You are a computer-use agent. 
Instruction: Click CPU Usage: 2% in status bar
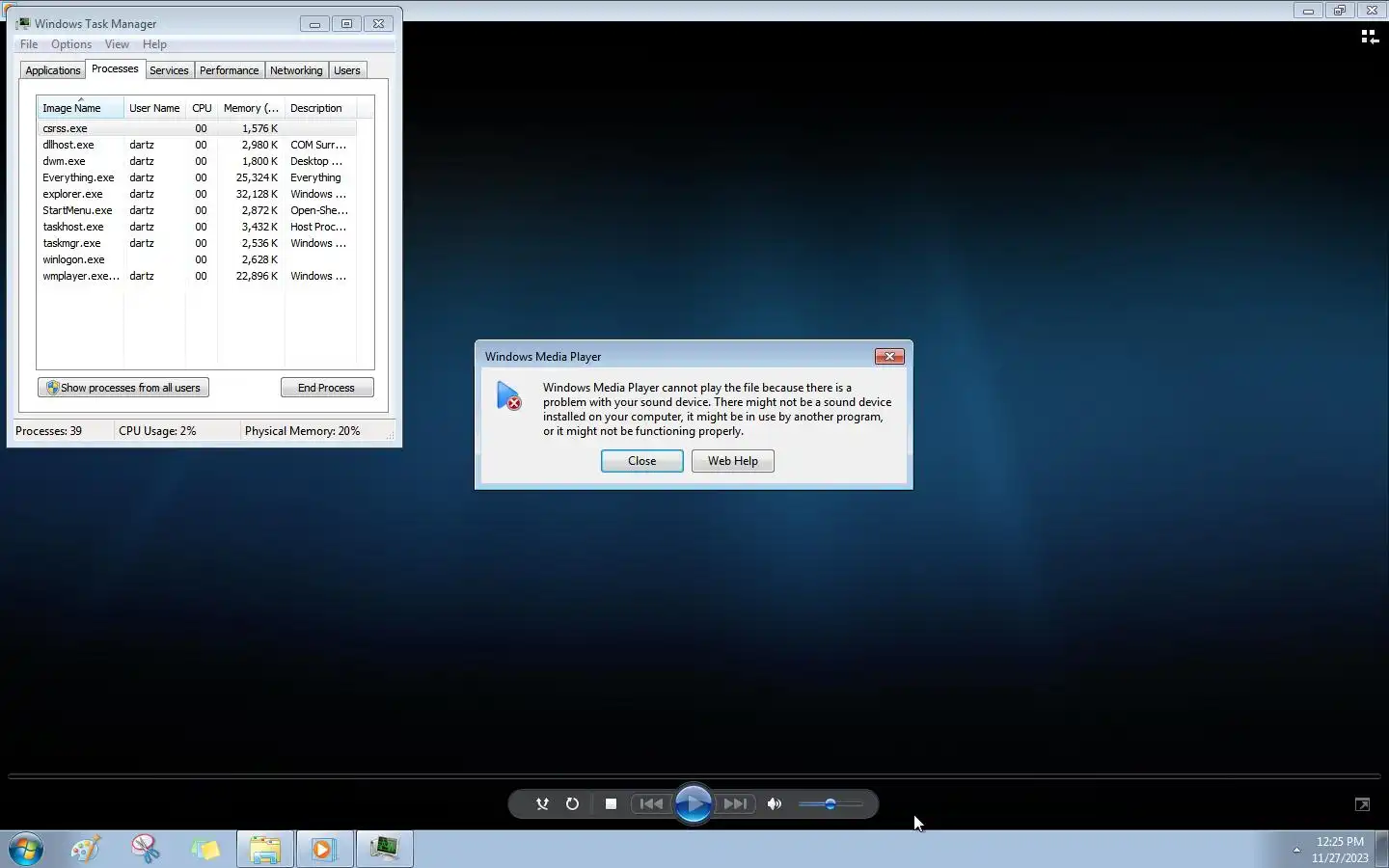pos(157,431)
